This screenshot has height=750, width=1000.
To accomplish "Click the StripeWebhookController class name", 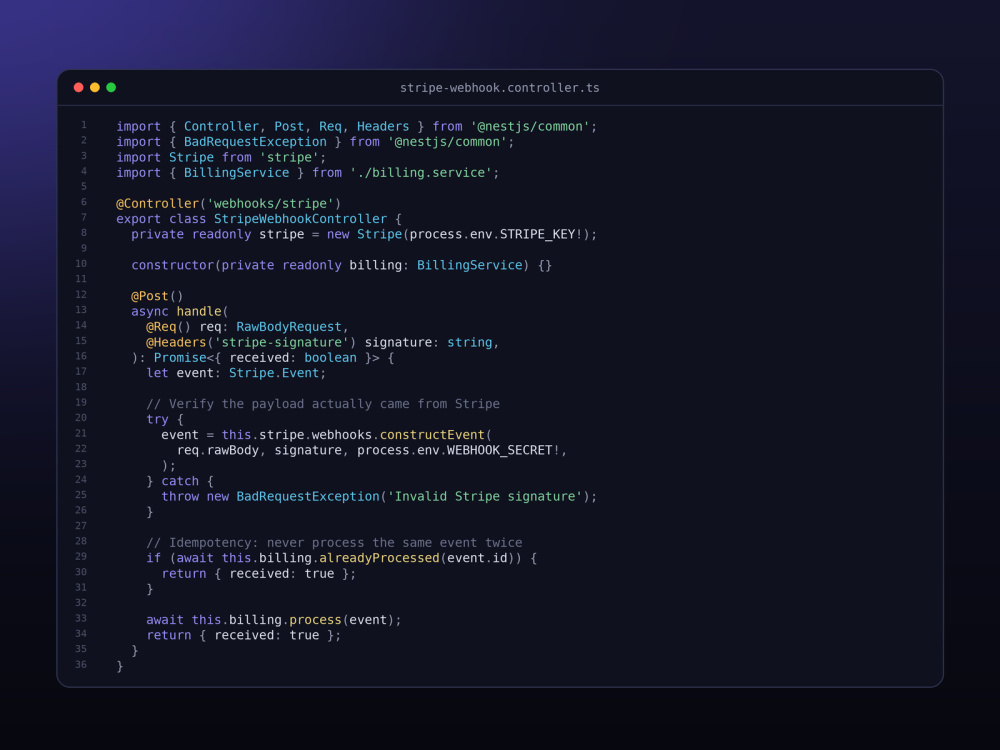I will [x=300, y=219].
